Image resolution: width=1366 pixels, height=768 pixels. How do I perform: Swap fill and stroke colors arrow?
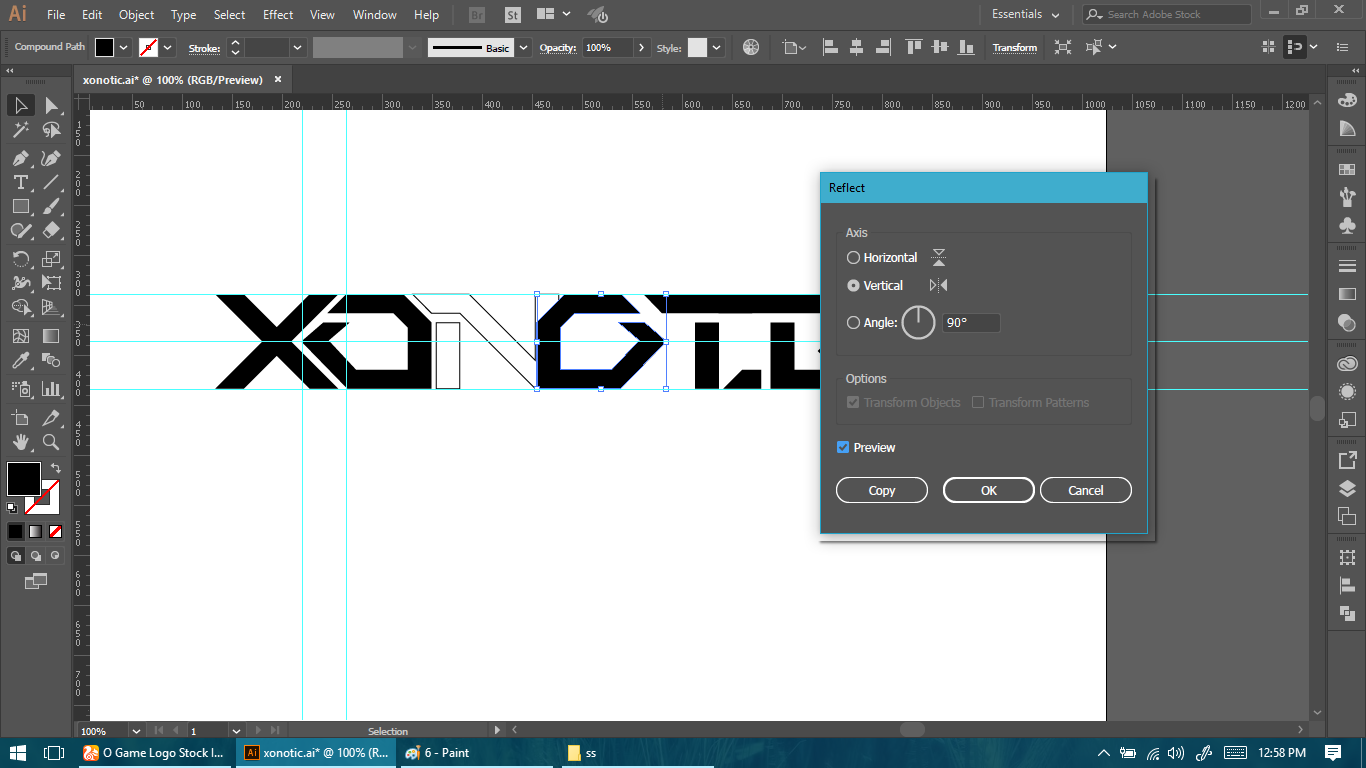(55, 467)
